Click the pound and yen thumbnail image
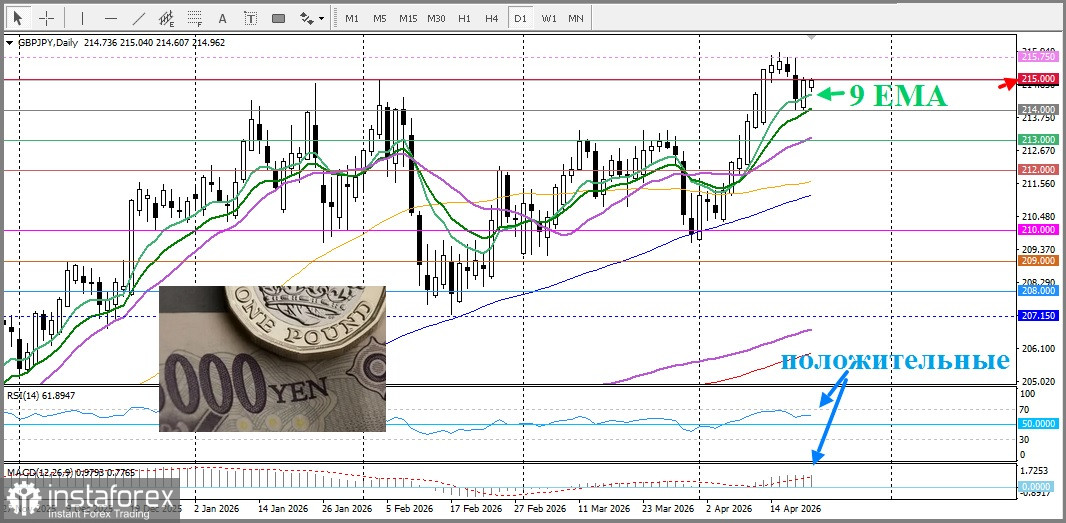 click(x=272, y=358)
